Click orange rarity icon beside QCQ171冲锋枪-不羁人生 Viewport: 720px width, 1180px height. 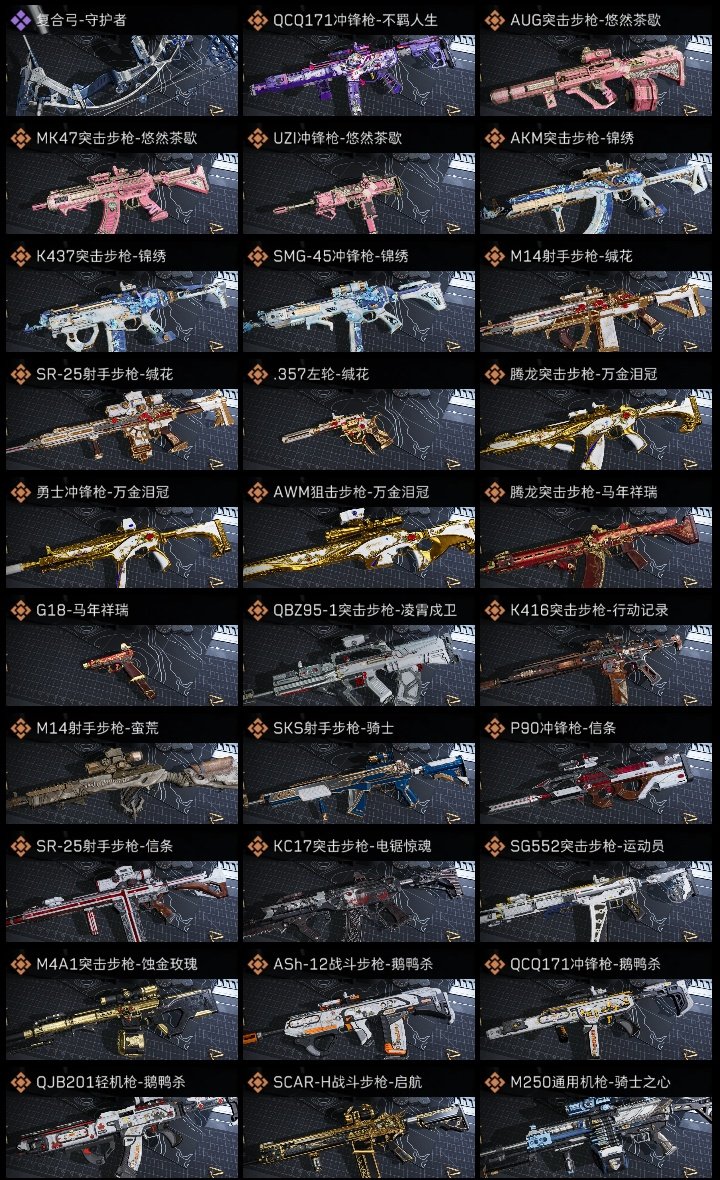coord(257,20)
